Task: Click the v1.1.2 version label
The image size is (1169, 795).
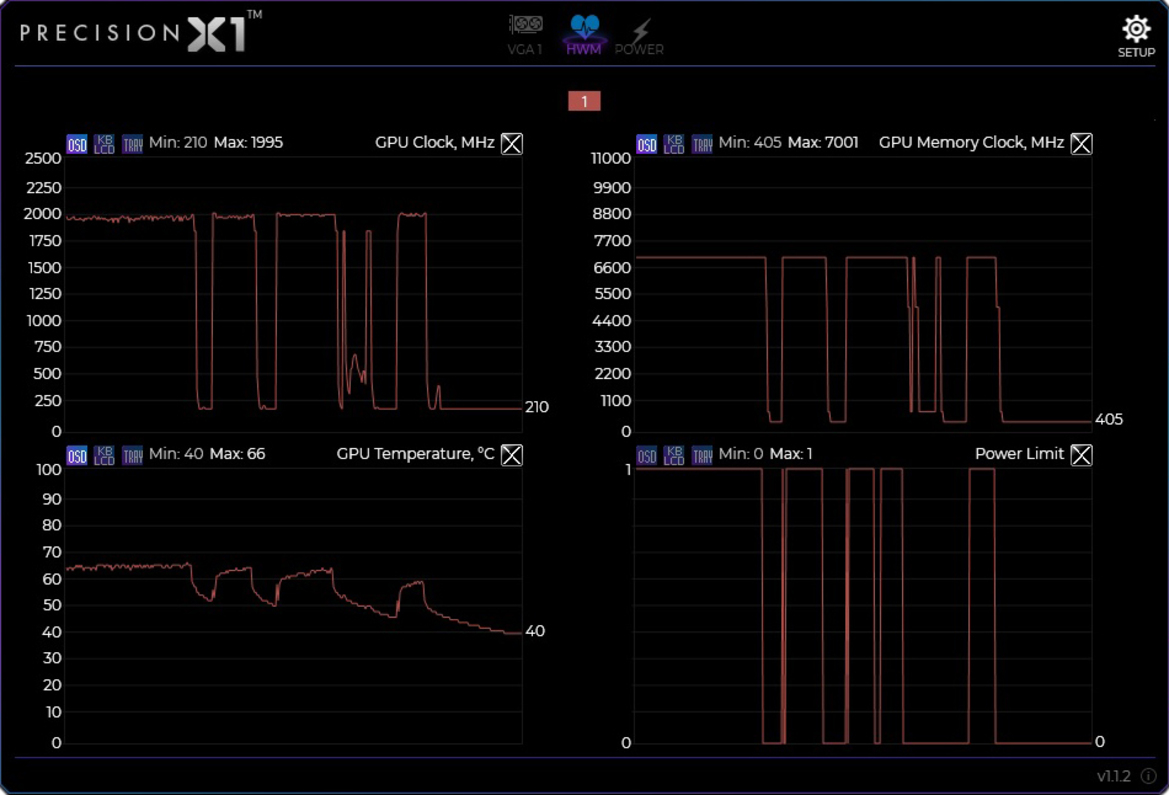Action: (1114, 776)
